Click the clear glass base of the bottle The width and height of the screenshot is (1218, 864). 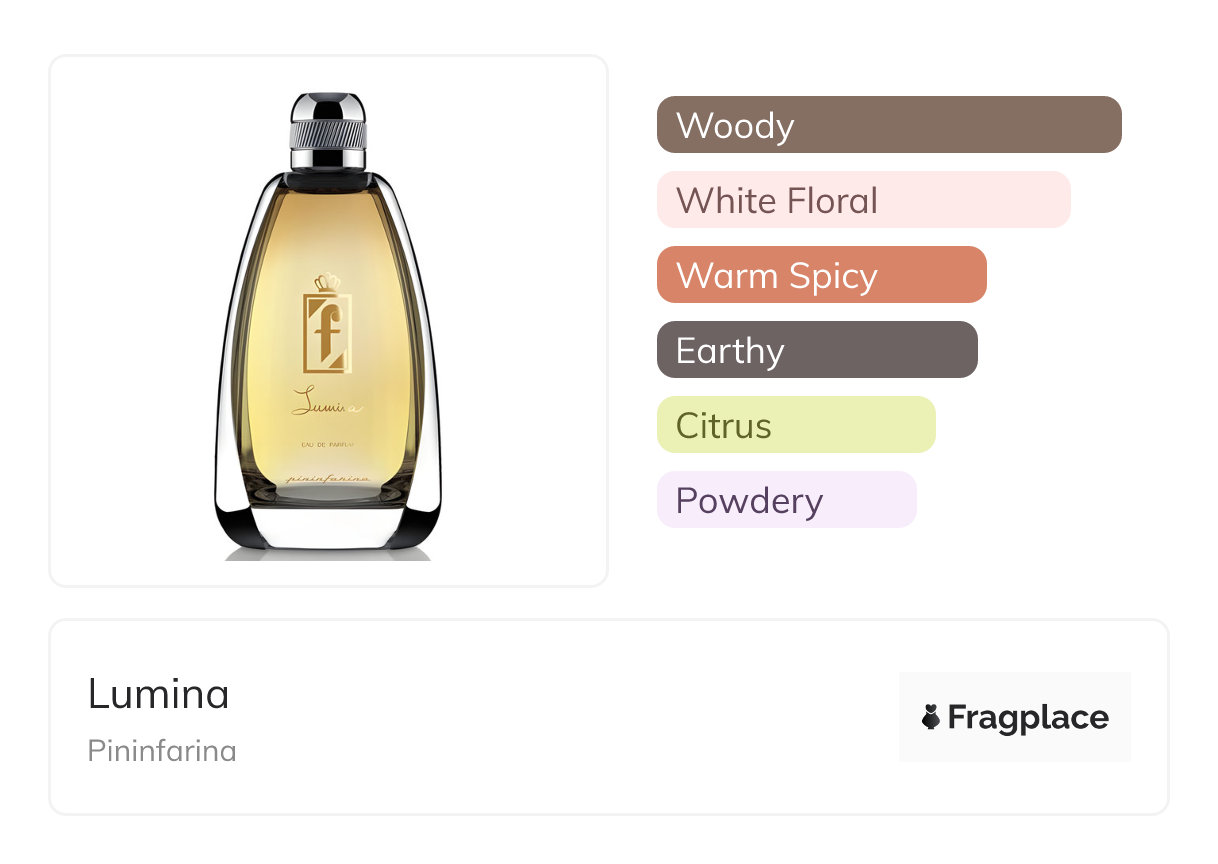[328, 530]
